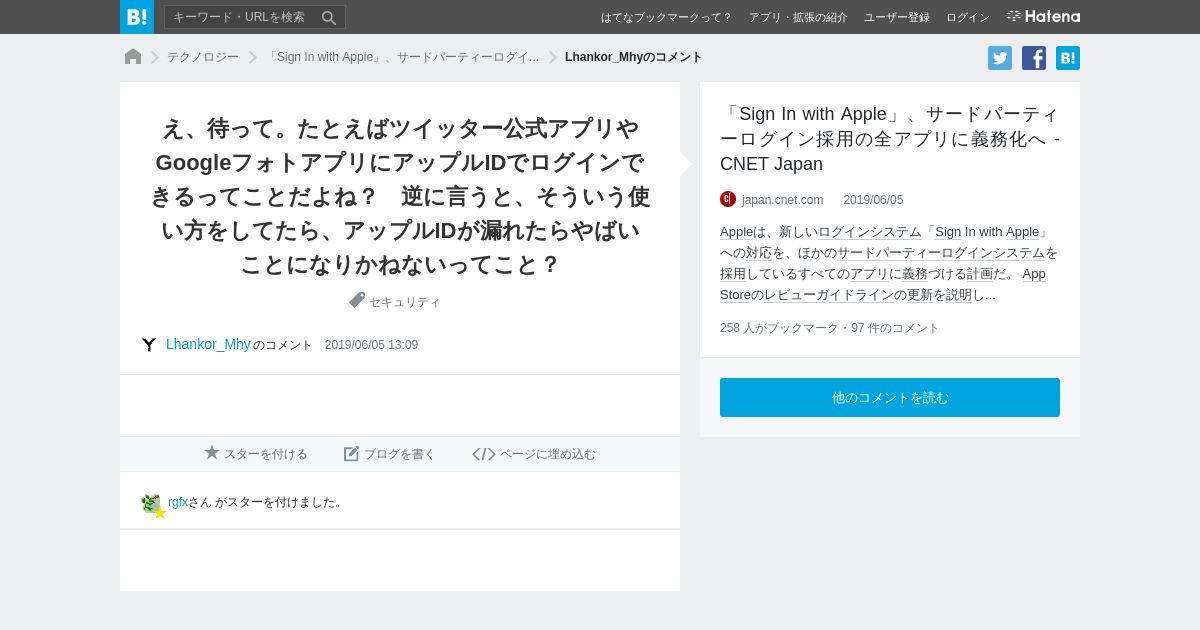
Task: Go to home via breadcrumb house icon
Action: coord(133,57)
